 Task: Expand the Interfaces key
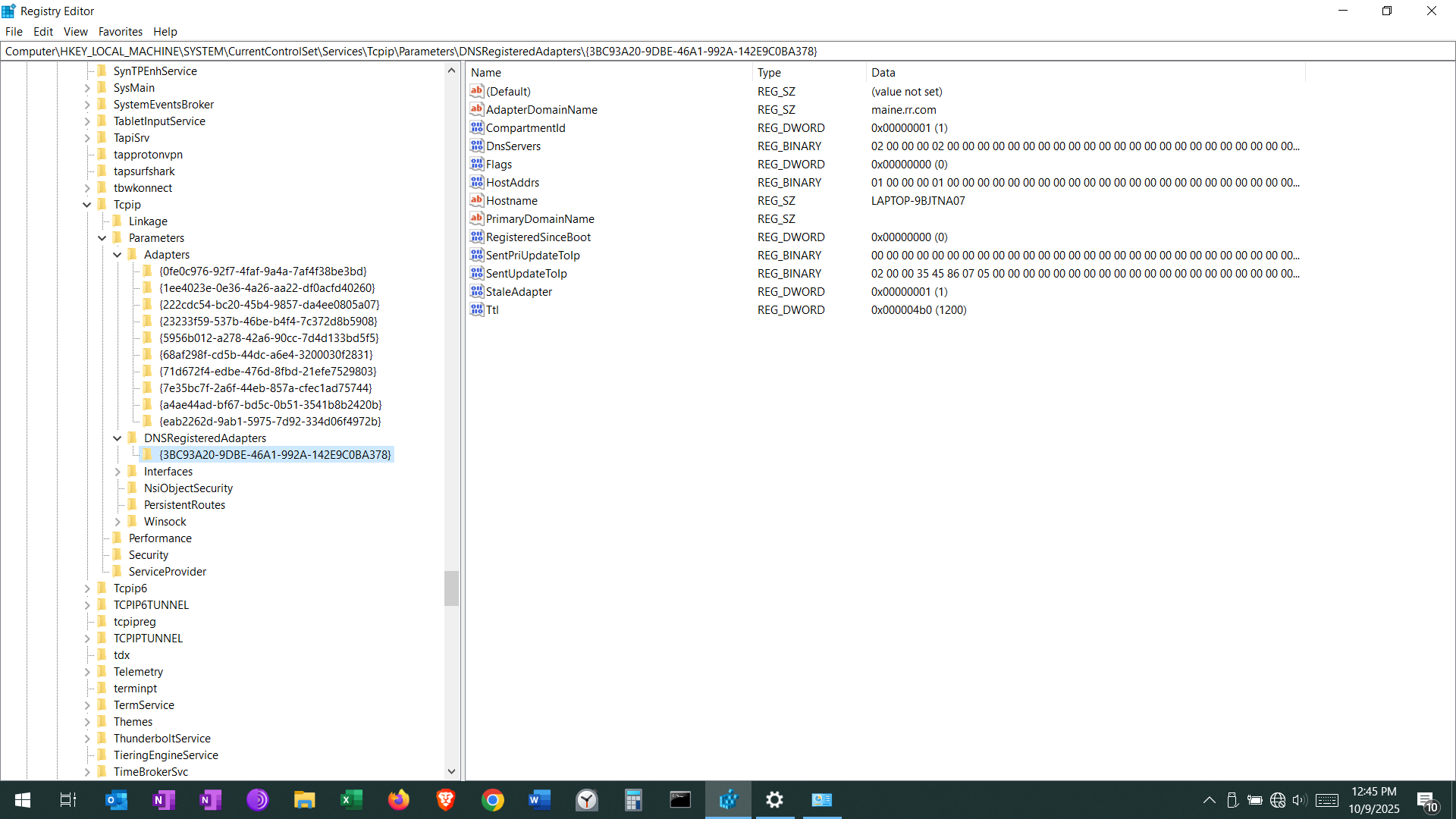(x=118, y=471)
